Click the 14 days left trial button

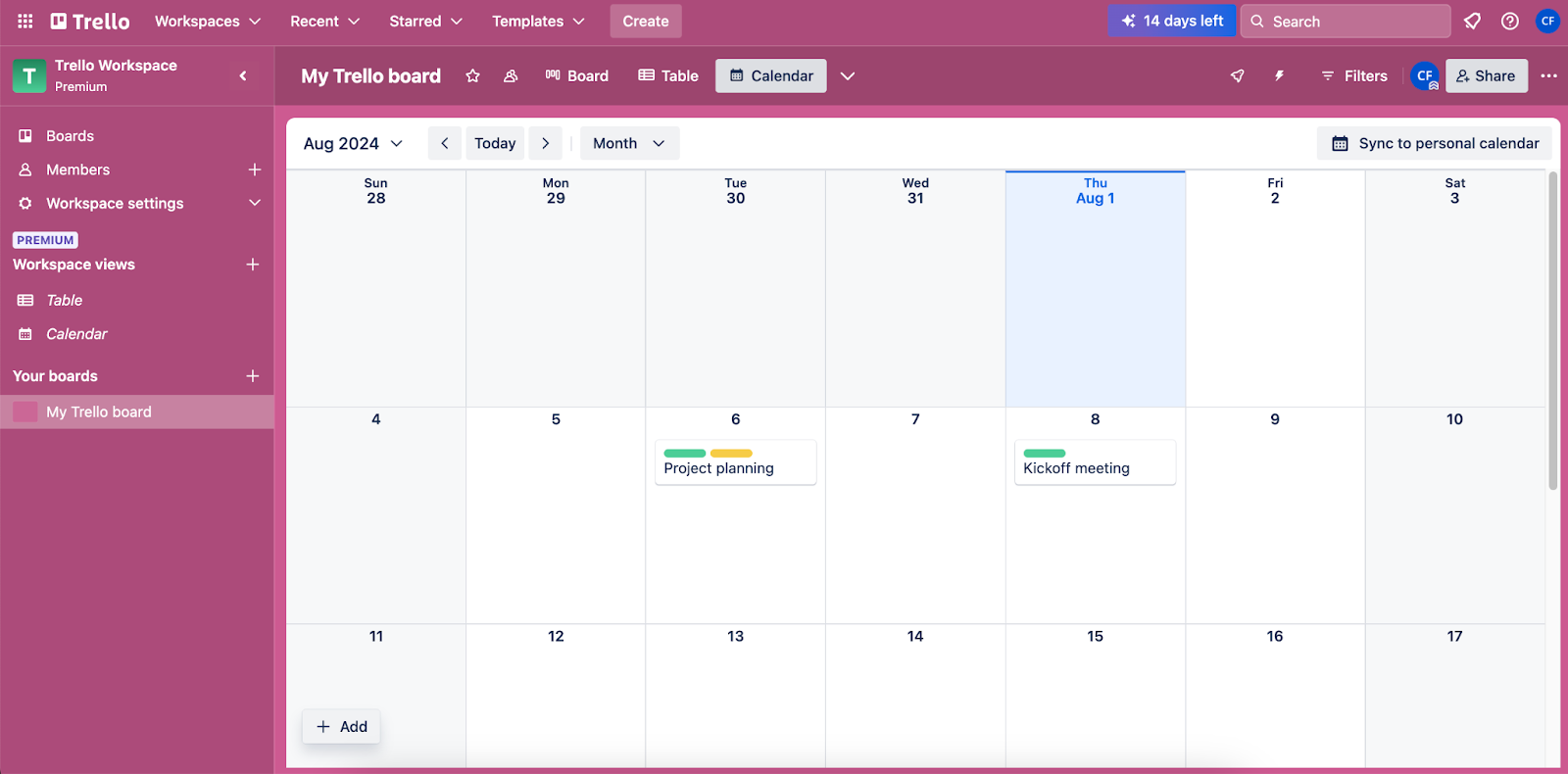(x=1172, y=21)
